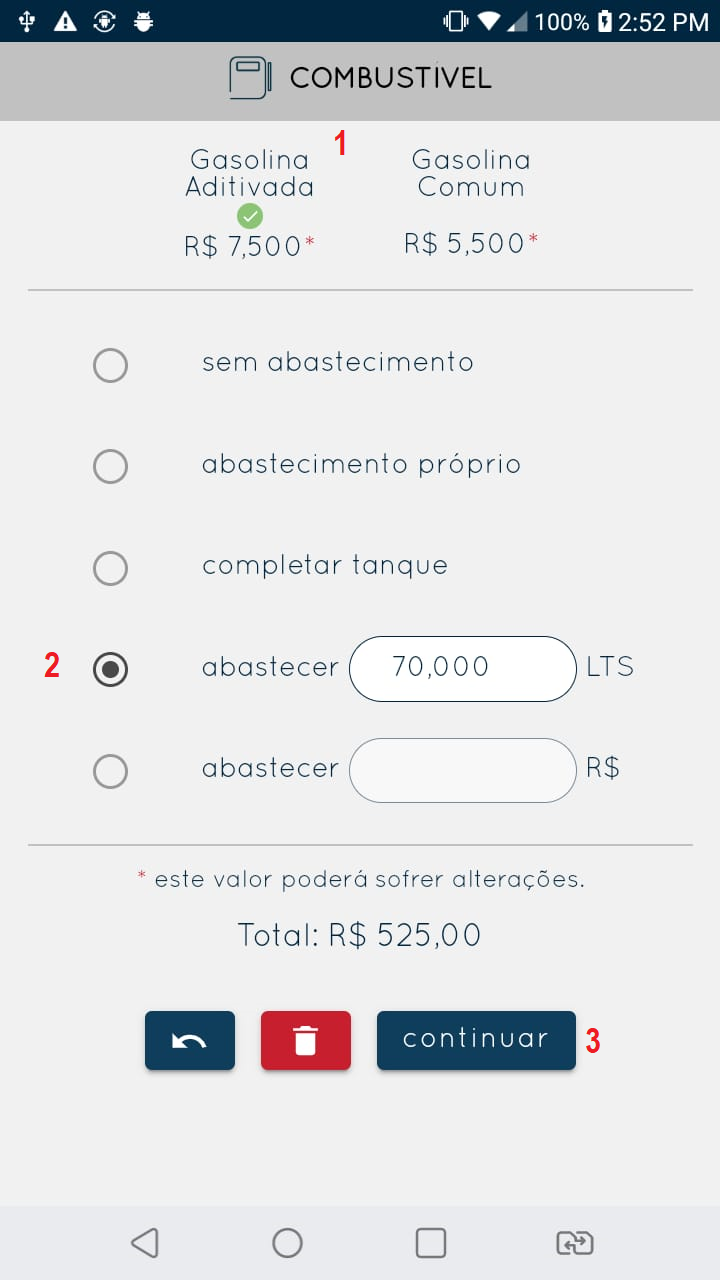Viewport: 720px width, 1280px height.
Task: Select the 'sem abastecimento' radio option
Action: click(110, 365)
